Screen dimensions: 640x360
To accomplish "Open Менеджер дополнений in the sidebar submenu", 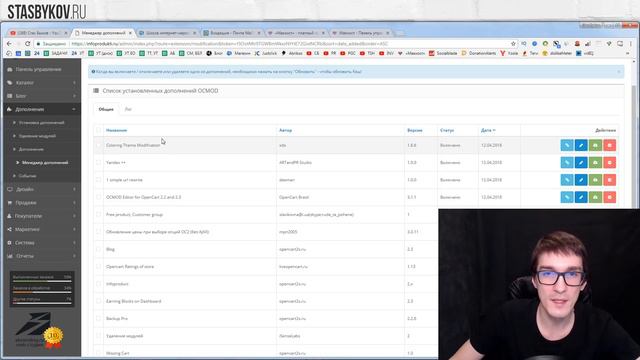I will pyautogui.click(x=45, y=162).
